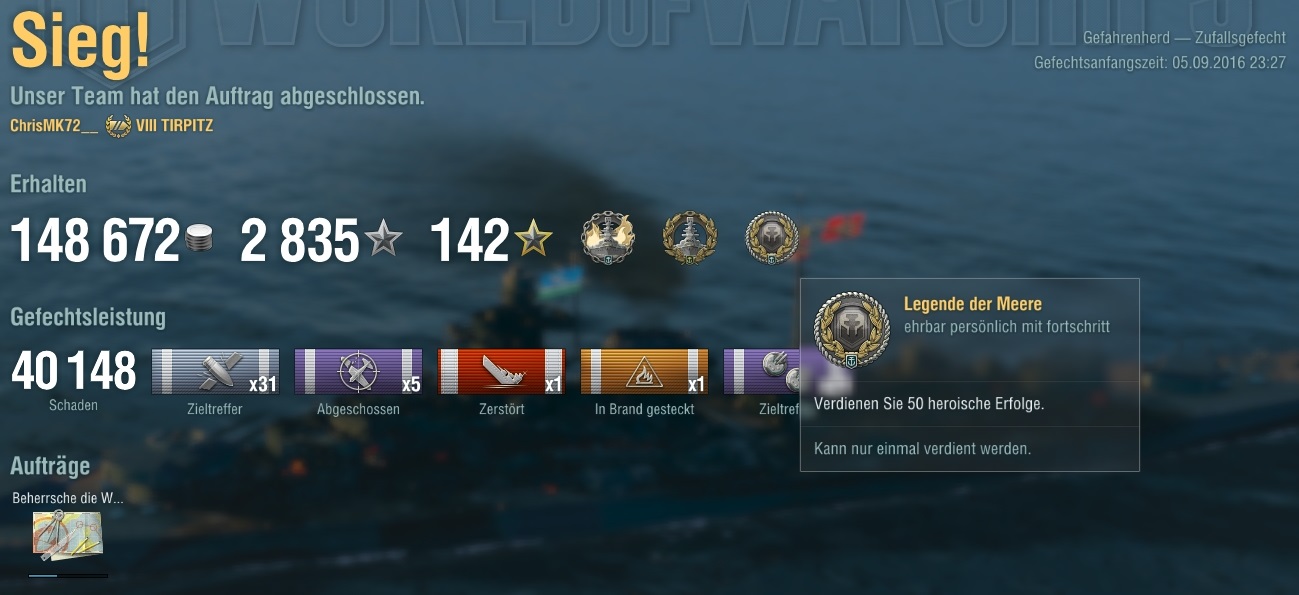Open the Beherrsche die W... mission thumbnail
This screenshot has height=595, width=1299.
tap(67, 535)
